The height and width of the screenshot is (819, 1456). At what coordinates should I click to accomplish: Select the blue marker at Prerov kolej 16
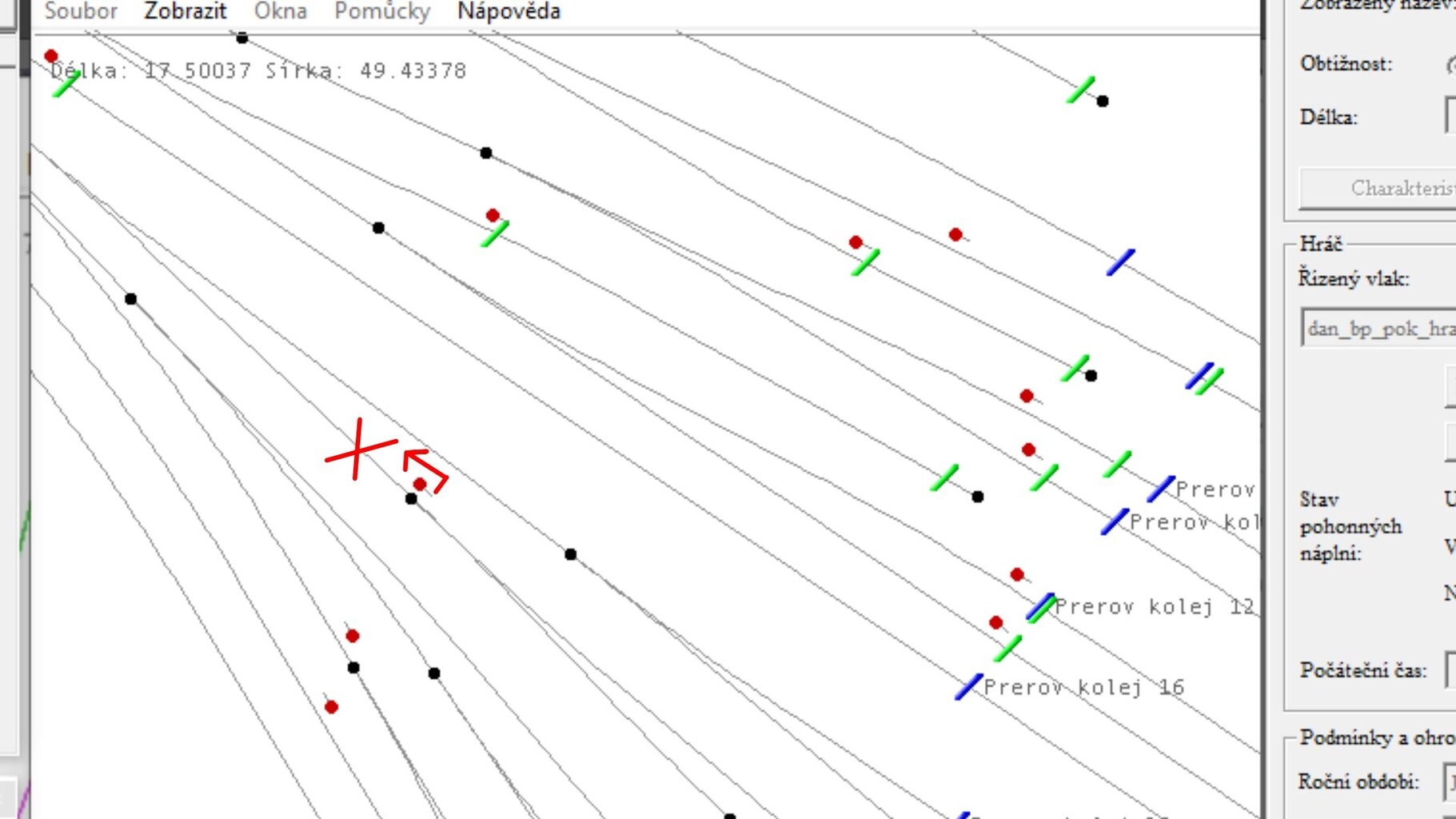click(x=968, y=686)
